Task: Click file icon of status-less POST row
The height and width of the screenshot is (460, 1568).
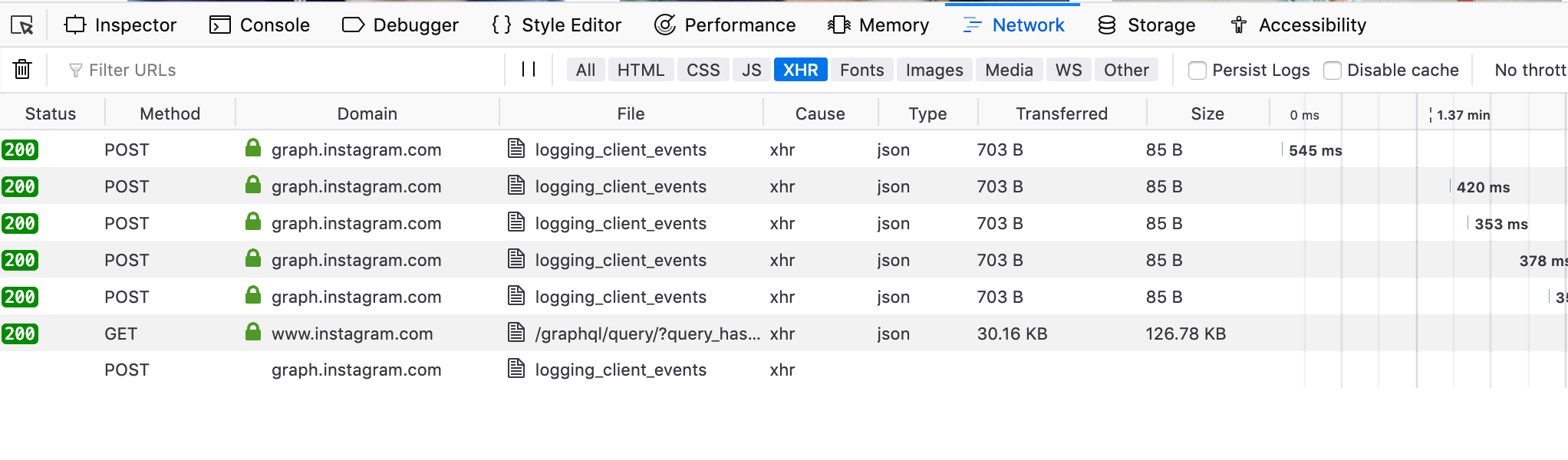Action: 516,369
